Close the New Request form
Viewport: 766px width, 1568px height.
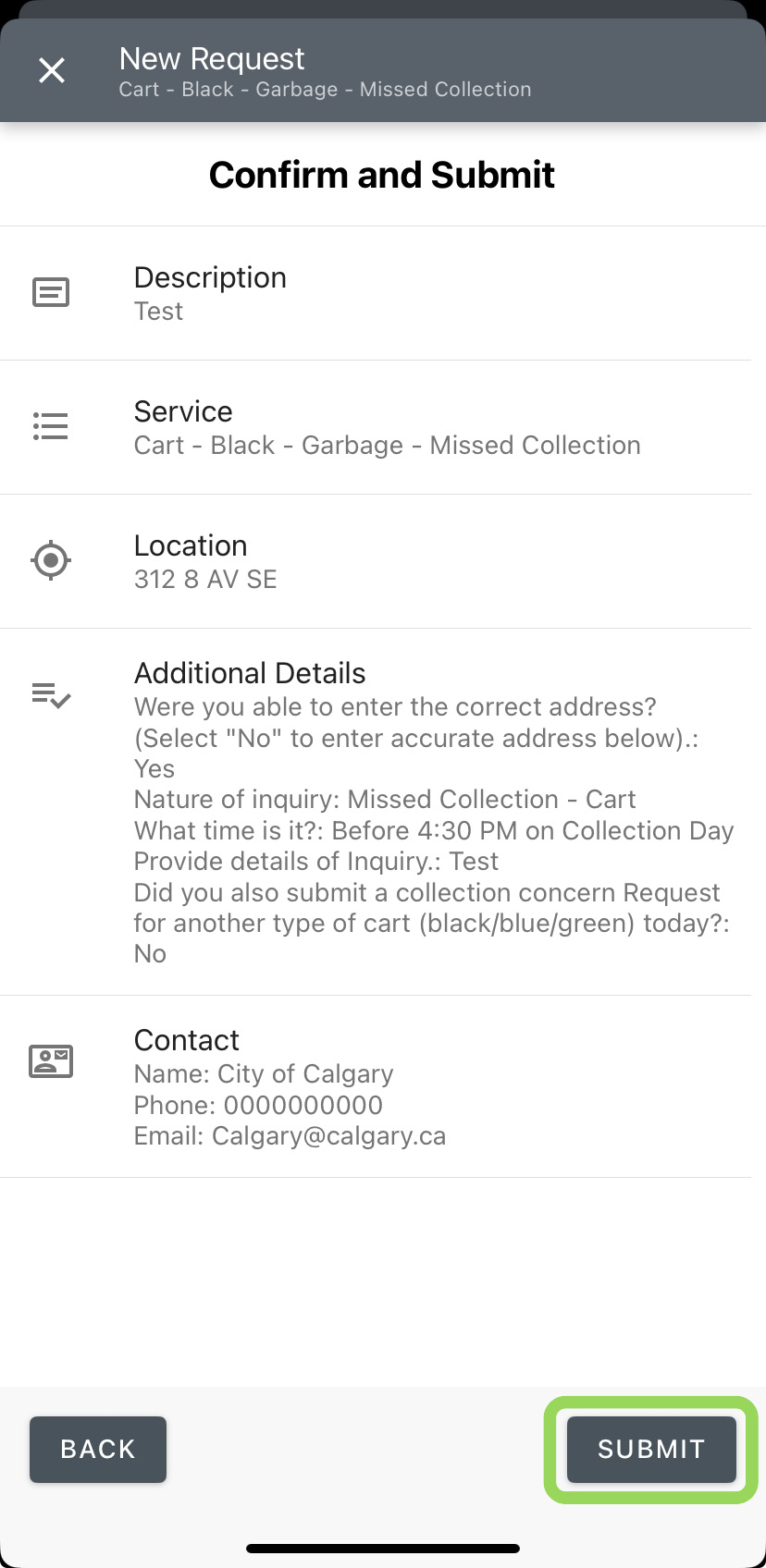[52, 70]
